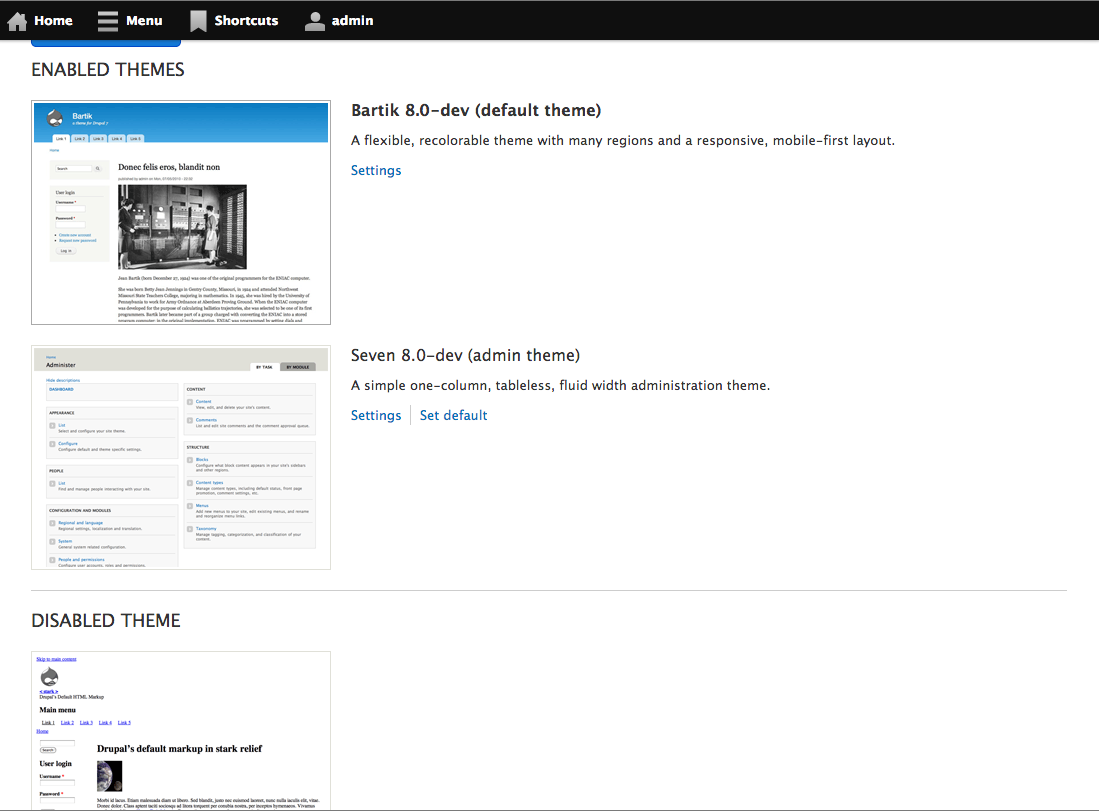
Task: Open the Shortcuts toolbar label
Action: click(246, 21)
